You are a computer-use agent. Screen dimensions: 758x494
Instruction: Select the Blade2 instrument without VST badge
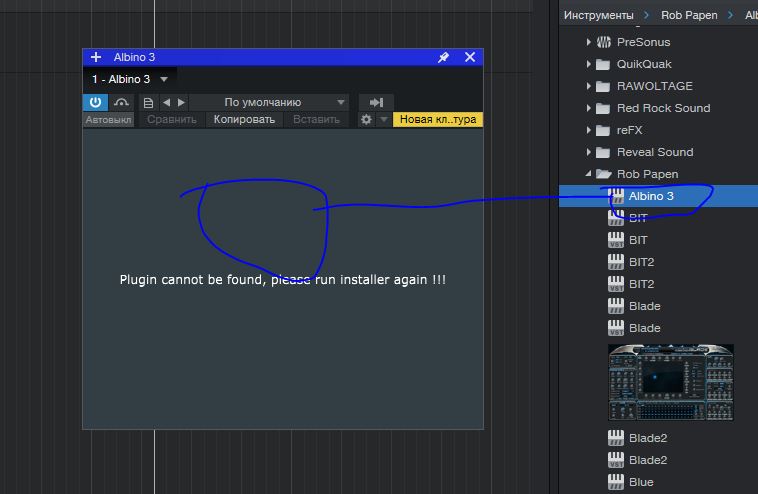click(x=648, y=438)
